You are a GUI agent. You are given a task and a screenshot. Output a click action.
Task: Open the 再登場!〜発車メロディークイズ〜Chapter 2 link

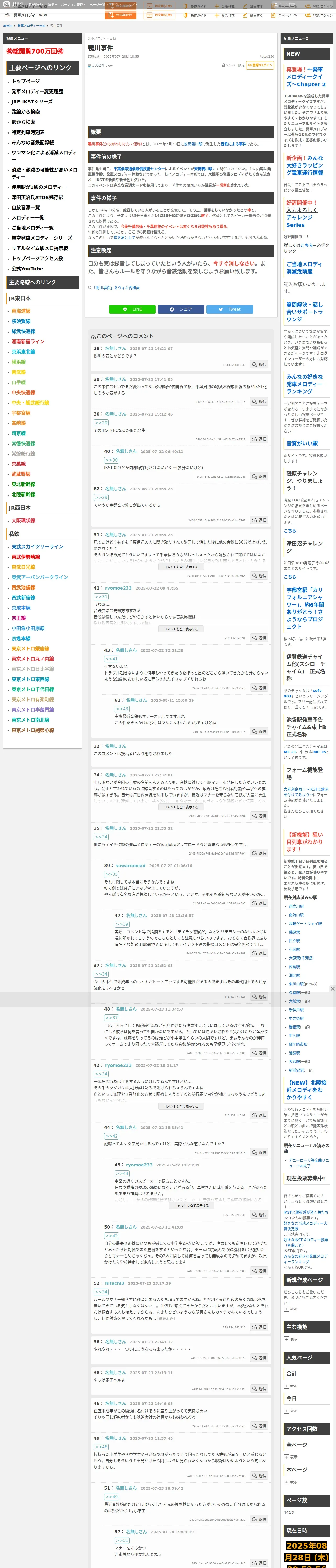point(306,77)
